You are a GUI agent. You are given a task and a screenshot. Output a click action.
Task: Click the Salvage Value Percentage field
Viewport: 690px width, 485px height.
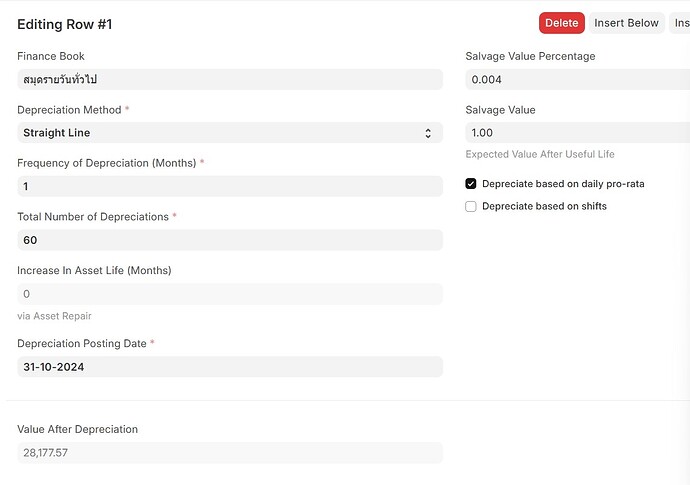point(577,79)
